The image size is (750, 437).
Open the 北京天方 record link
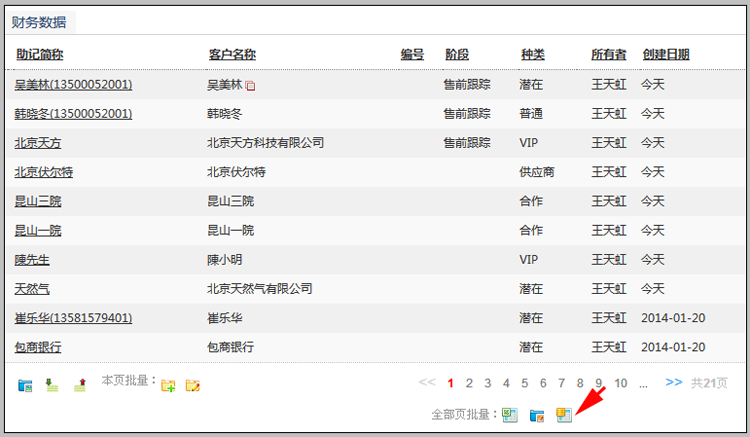[x=38, y=143]
